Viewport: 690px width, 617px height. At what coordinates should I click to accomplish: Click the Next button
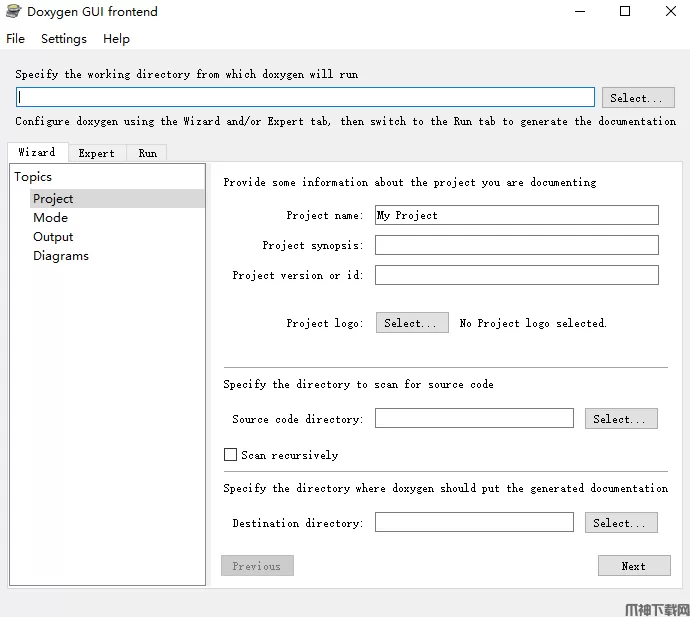633,566
